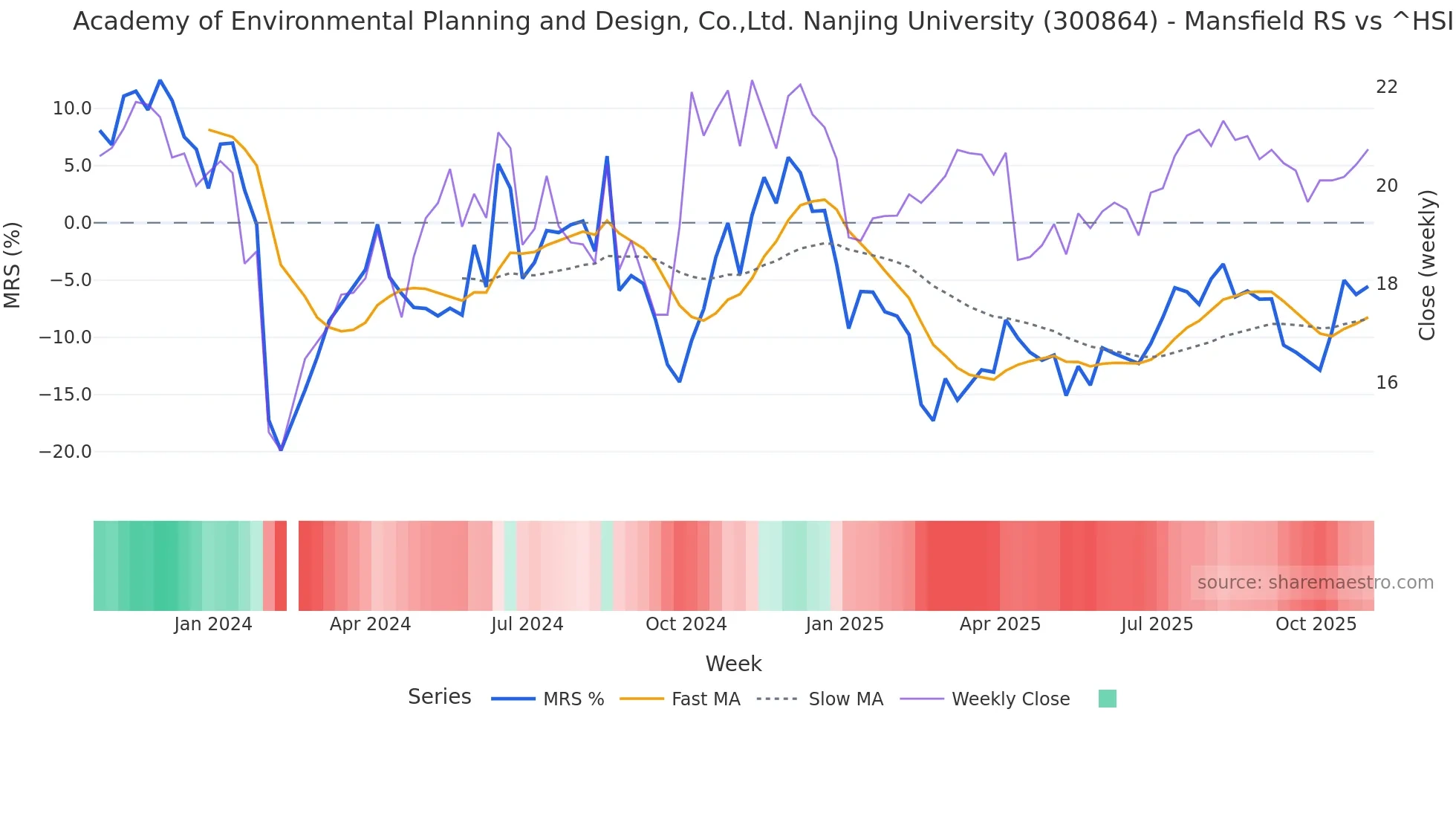Click the "Close (weekly)" right axis title
Viewport: 1456px width, 819px height.
(1427, 265)
